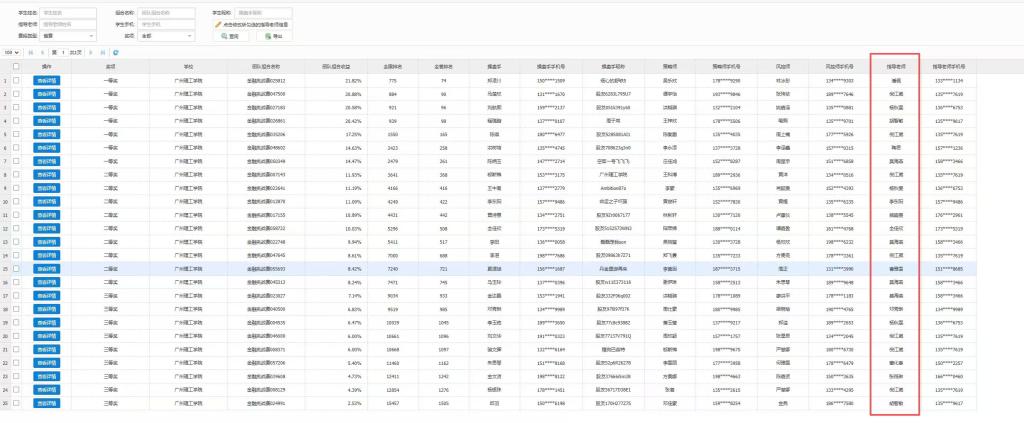Go to the first page of results
The width and height of the screenshot is (1024, 423).
click(x=29, y=52)
